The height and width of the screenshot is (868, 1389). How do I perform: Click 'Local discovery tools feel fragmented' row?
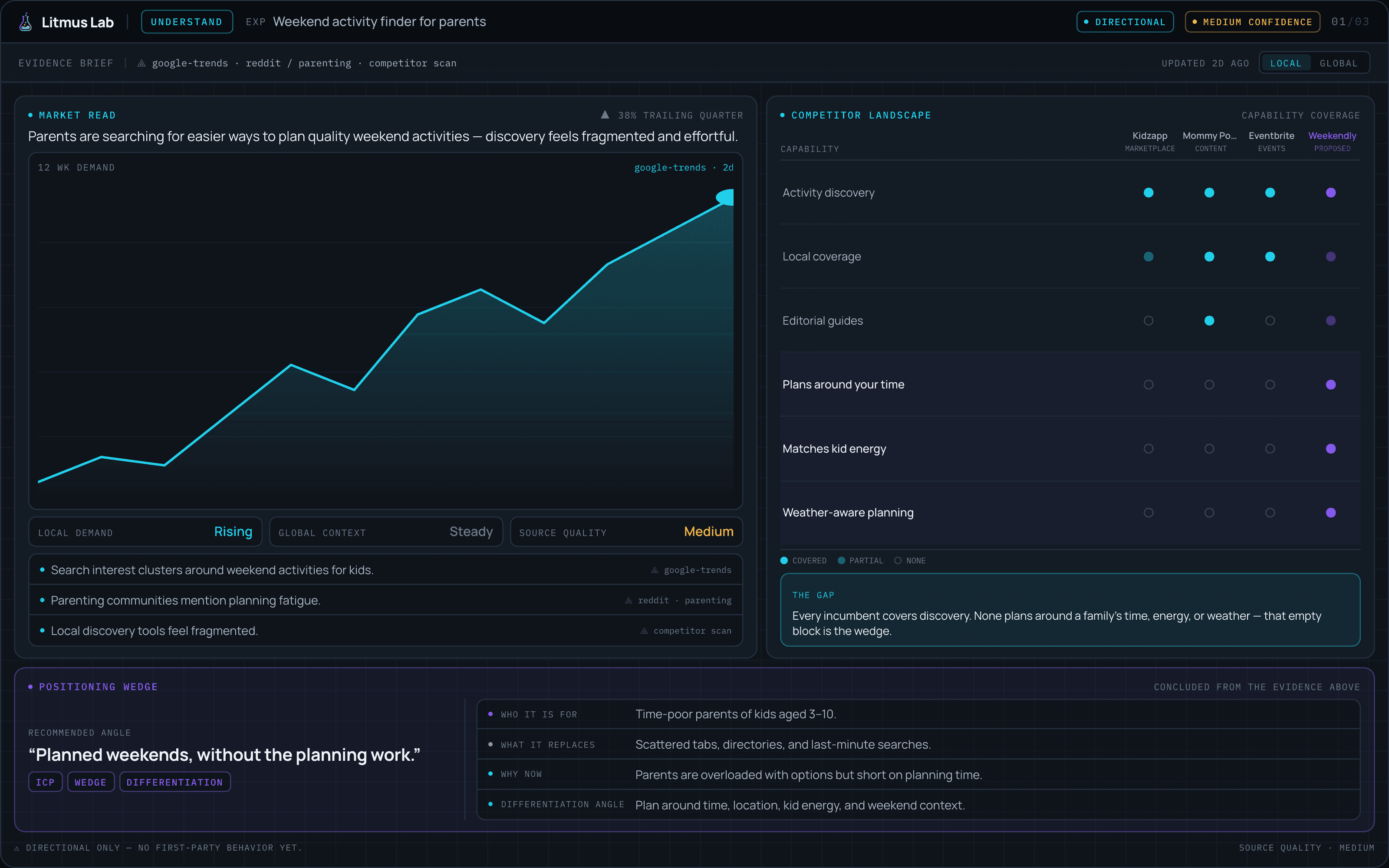pos(386,631)
